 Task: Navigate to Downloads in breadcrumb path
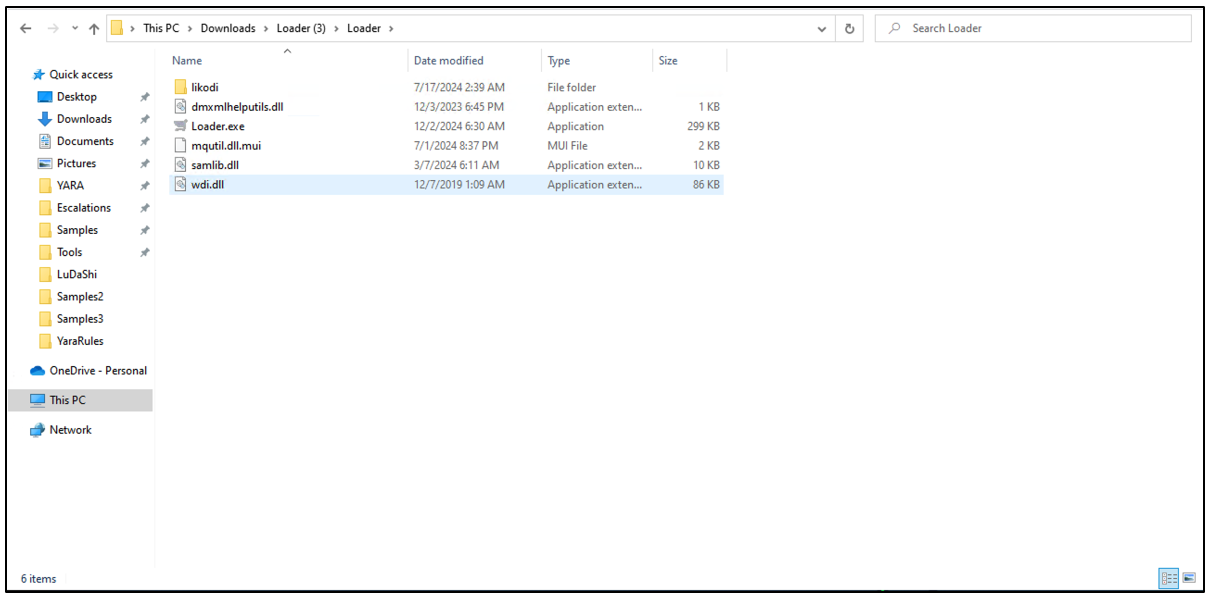coord(228,29)
